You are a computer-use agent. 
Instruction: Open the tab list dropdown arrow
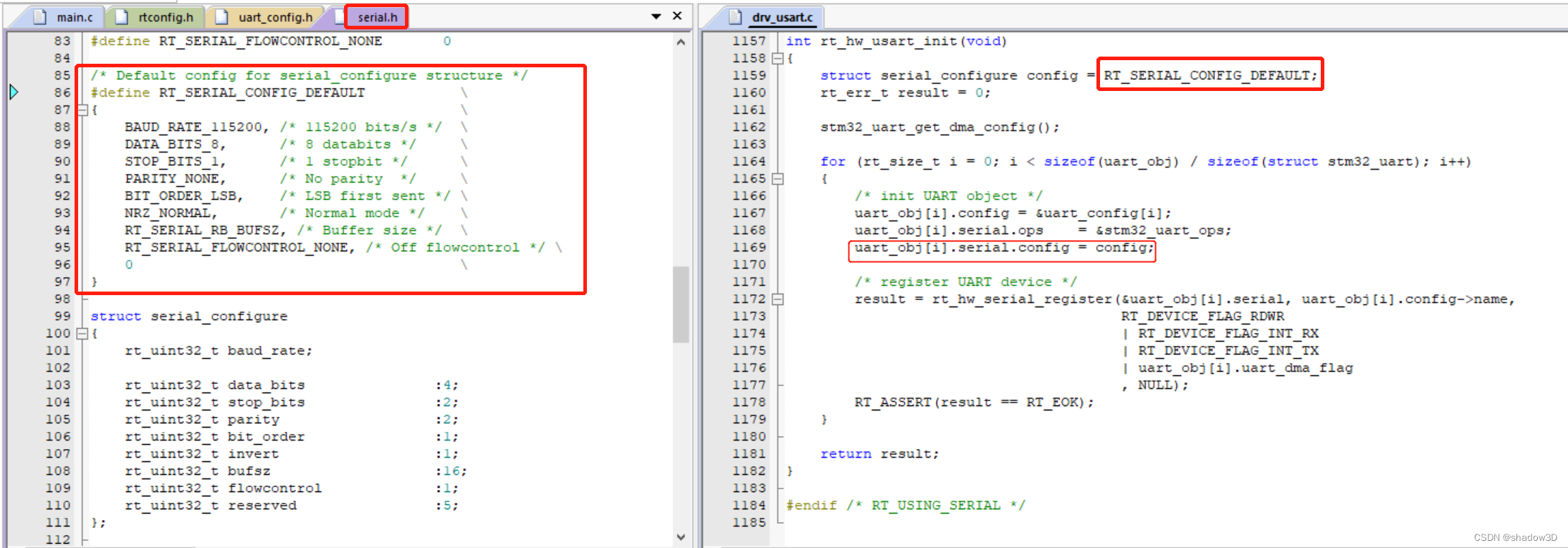pyautogui.click(x=656, y=16)
